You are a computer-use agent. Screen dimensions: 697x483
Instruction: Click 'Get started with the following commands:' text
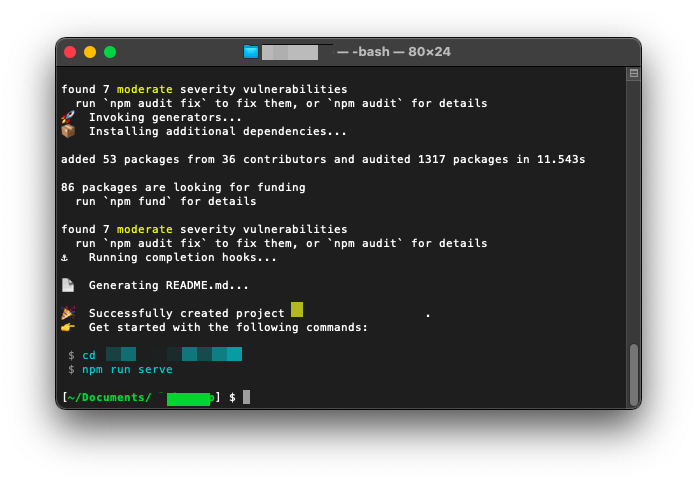click(x=228, y=327)
